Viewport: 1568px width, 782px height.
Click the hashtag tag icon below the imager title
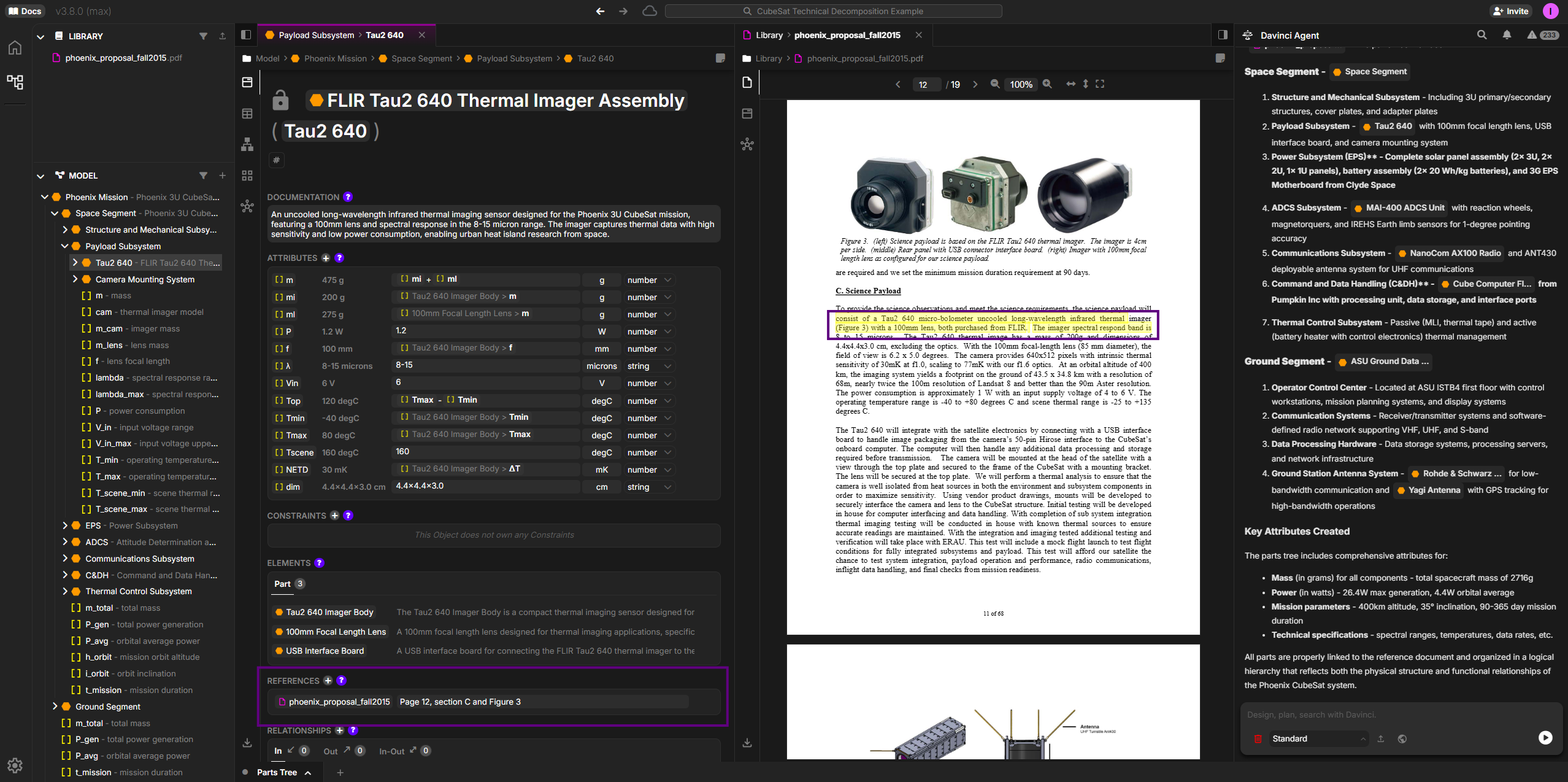pos(277,160)
